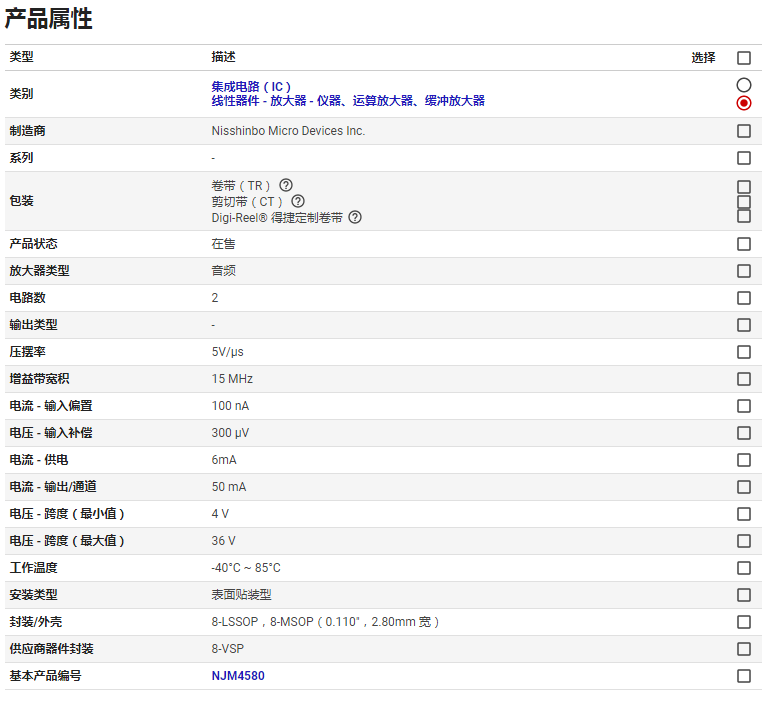Viewport: 770px width, 703px height.
Task: Check the 基本产品编号 row checkbox
Action: tap(743, 676)
